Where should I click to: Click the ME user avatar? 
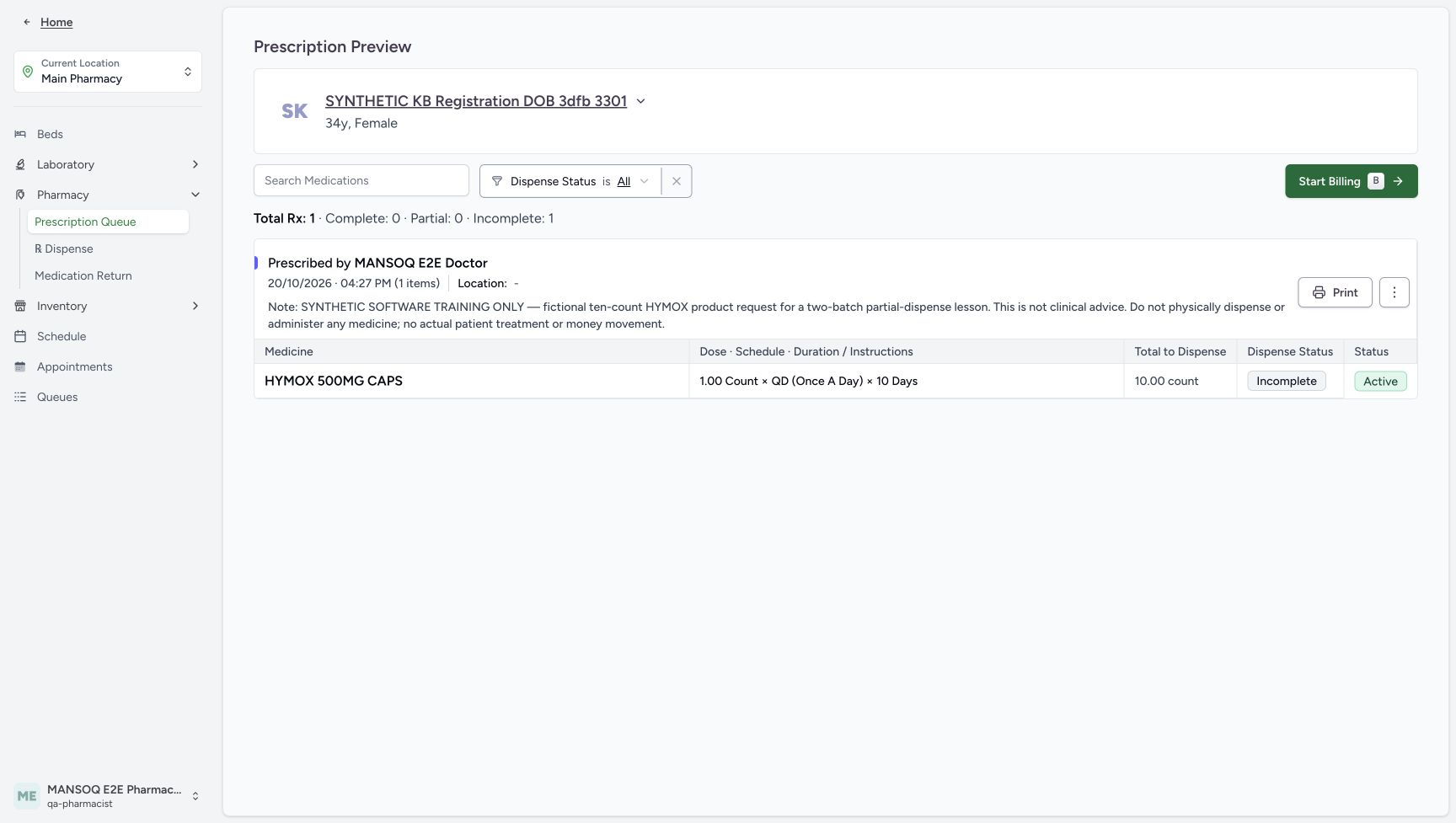pyautogui.click(x=27, y=796)
